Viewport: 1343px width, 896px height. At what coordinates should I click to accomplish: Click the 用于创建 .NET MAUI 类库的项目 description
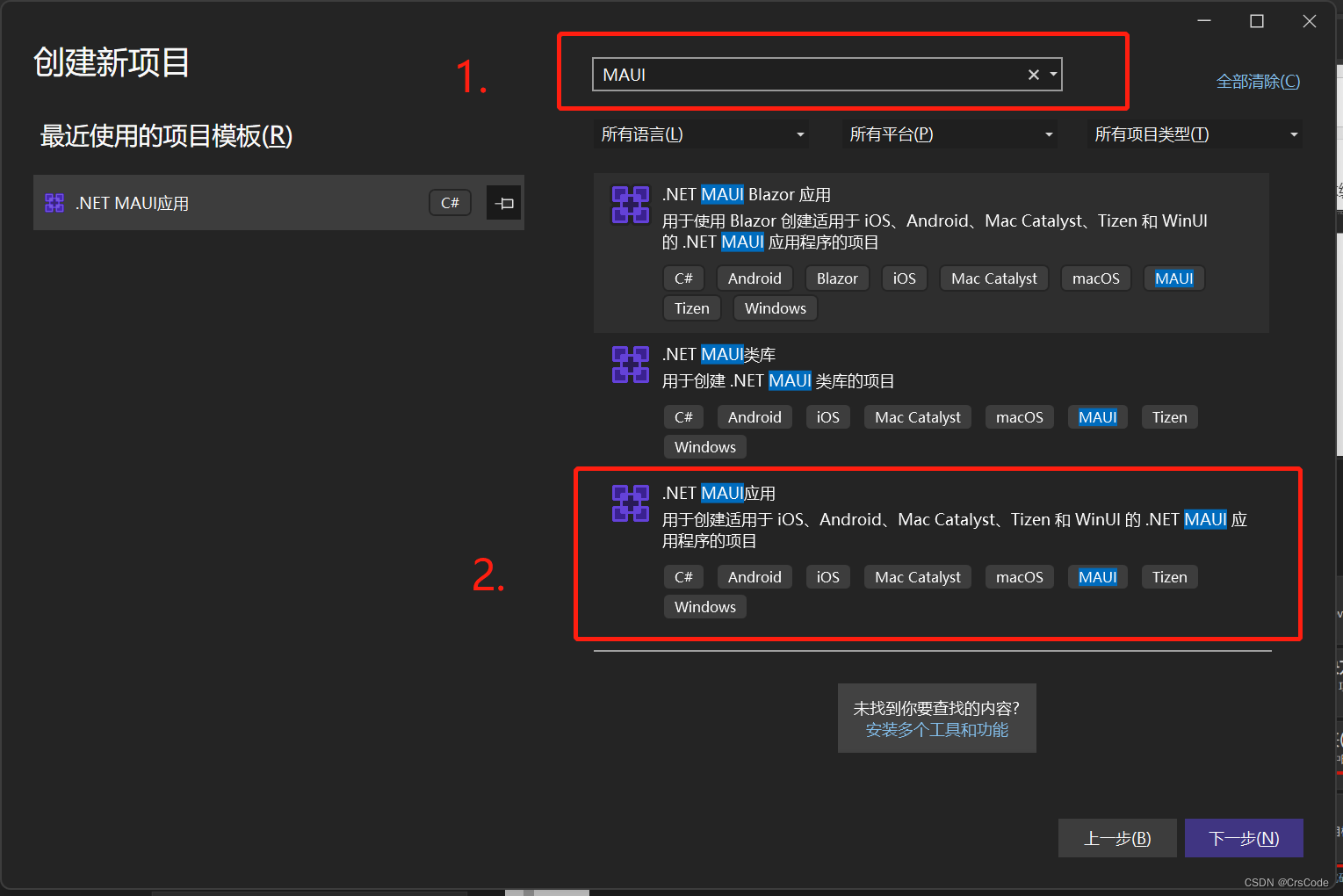[x=778, y=380]
